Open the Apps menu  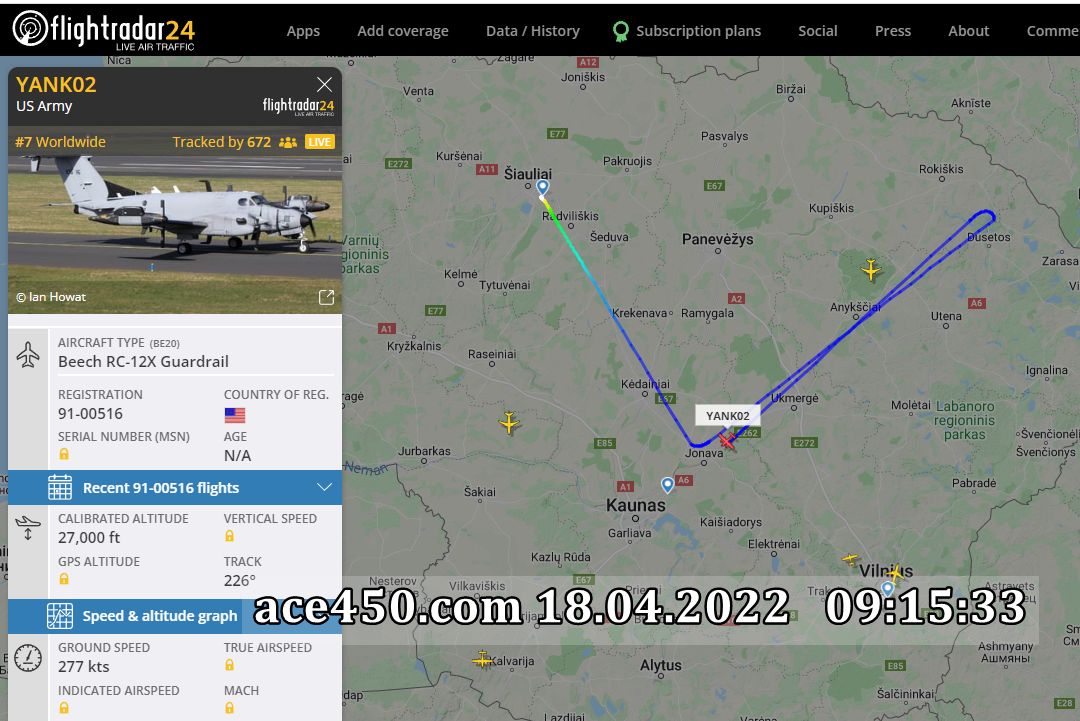point(303,31)
